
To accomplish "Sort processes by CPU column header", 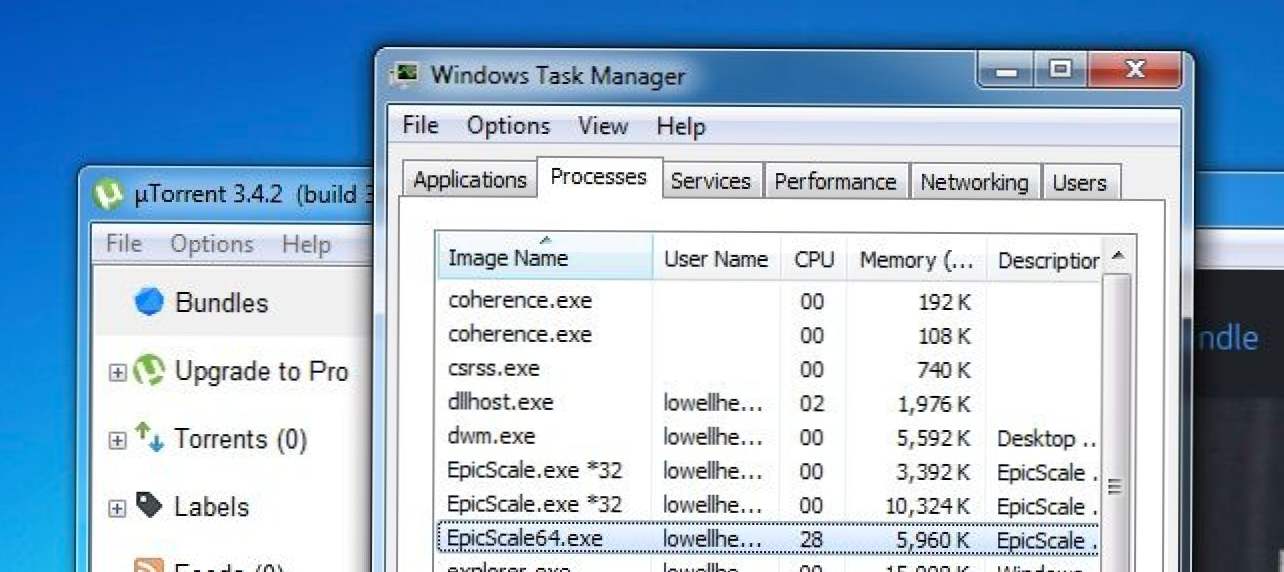I will [814, 259].
